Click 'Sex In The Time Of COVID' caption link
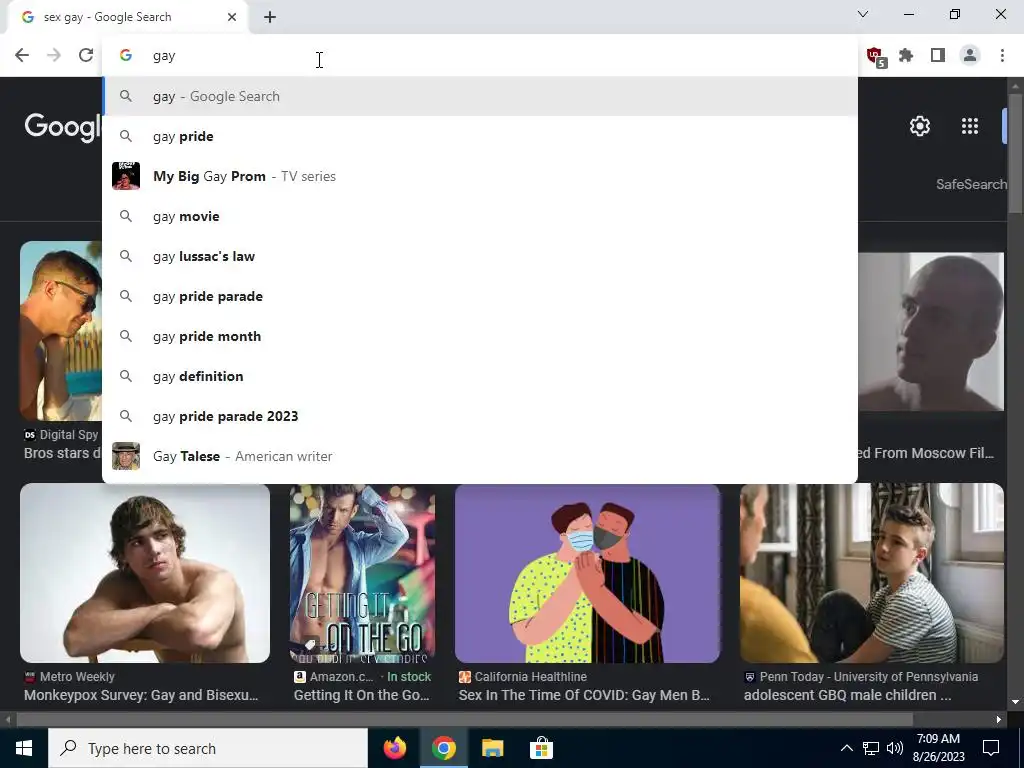The width and height of the screenshot is (1024, 768). 584,695
